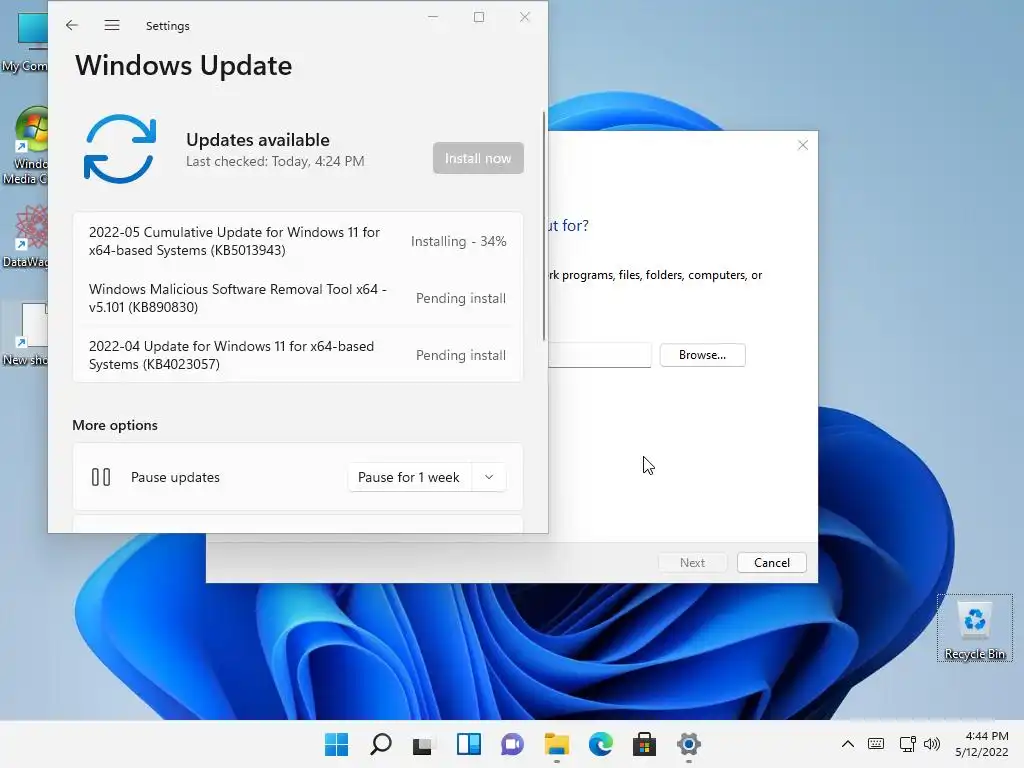Go back using the Settings back arrow
The width and height of the screenshot is (1024, 768).
pos(72,25)
